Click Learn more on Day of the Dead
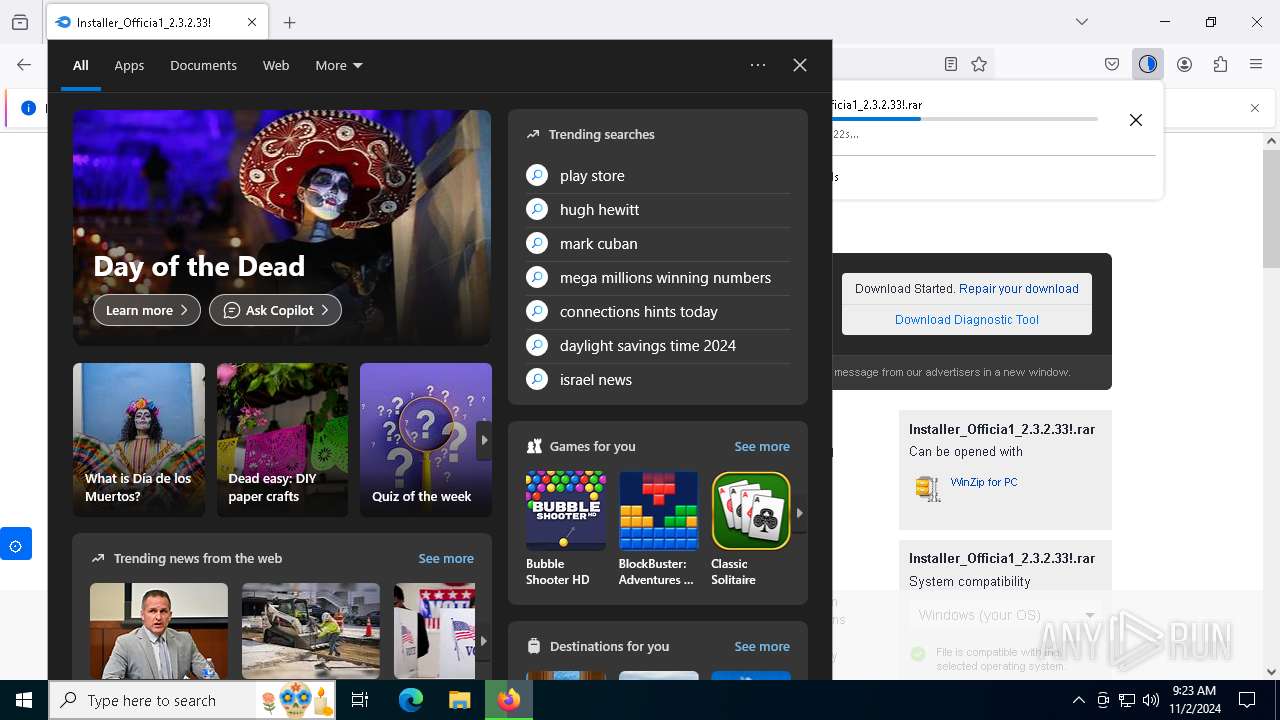Image resolution: width=1280 pixels, height=720 pixels. [x=147, y=310]
